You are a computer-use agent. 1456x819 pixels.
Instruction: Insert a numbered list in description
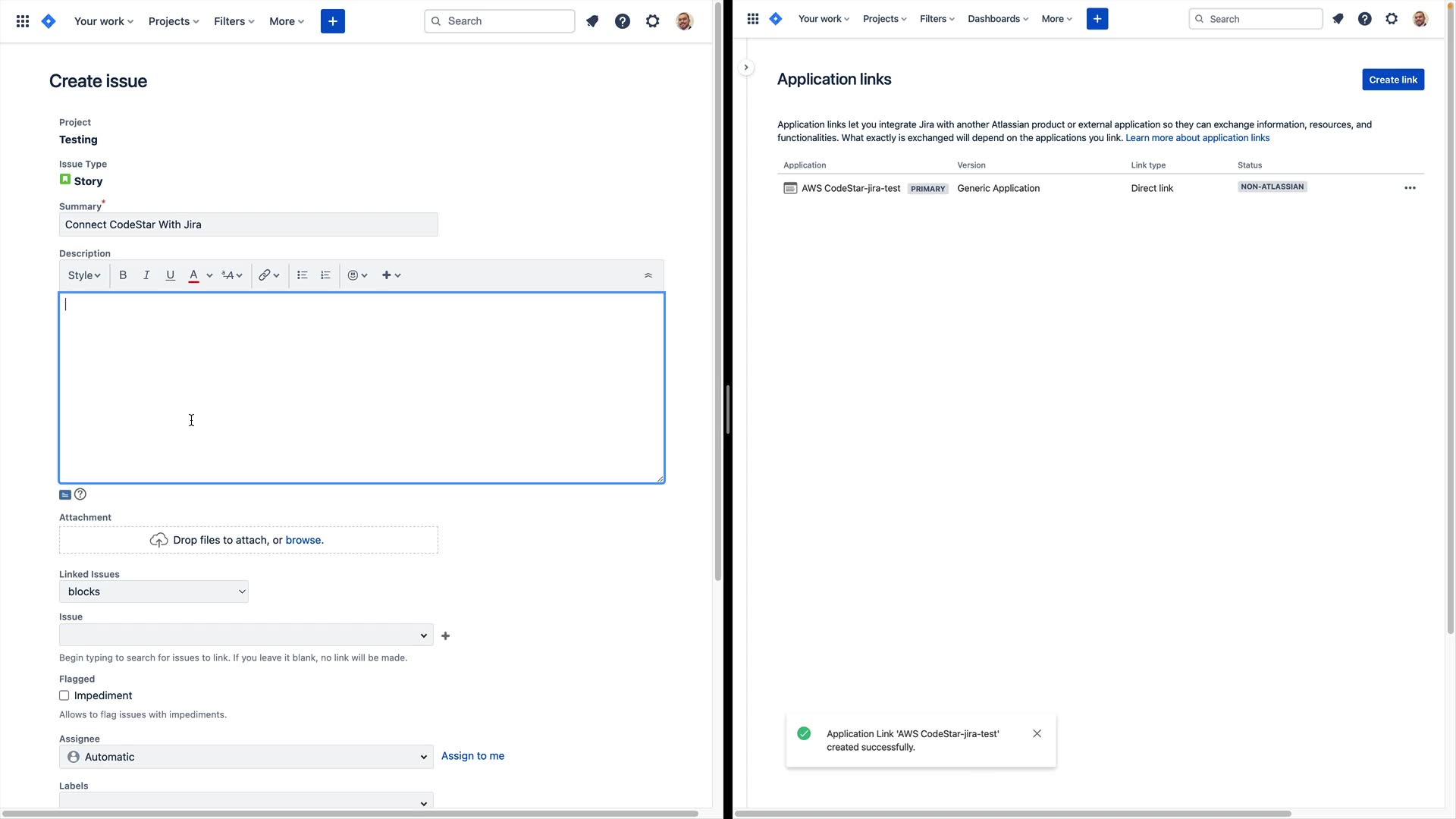(x=325, y=275)
